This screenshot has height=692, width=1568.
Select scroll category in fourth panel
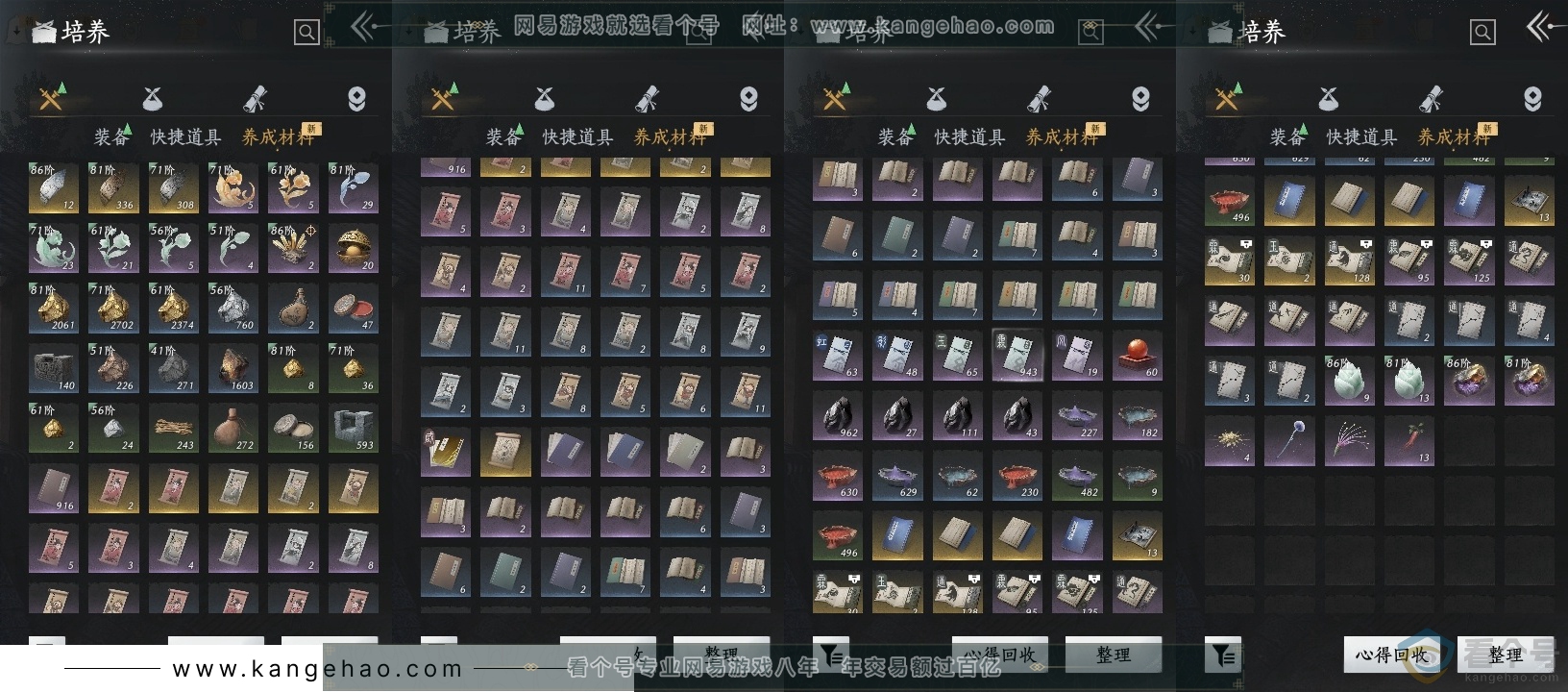point(1432,98)
